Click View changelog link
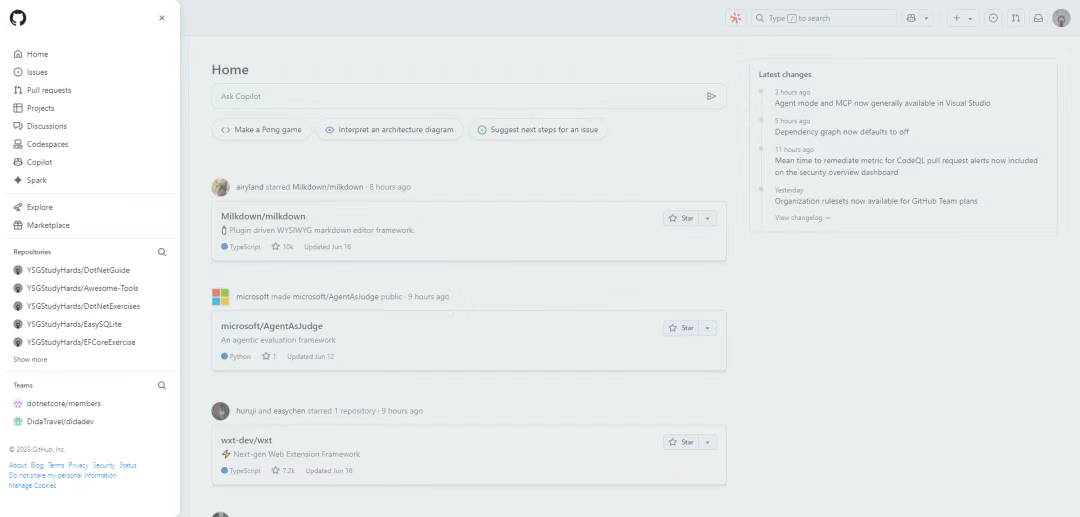 click(x=802, y=218)
